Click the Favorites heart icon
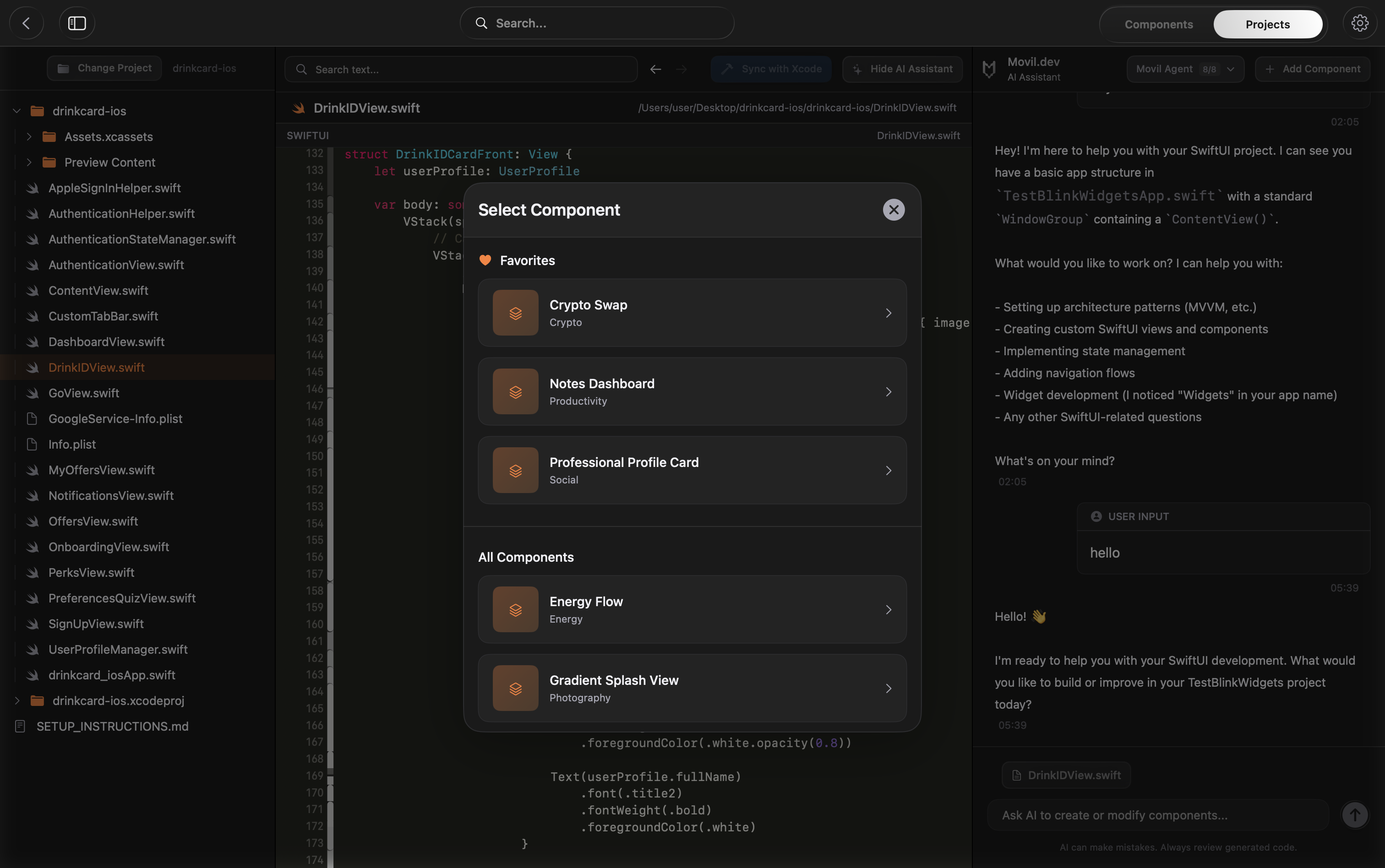The image size is (1385, 868). point(485,260)
